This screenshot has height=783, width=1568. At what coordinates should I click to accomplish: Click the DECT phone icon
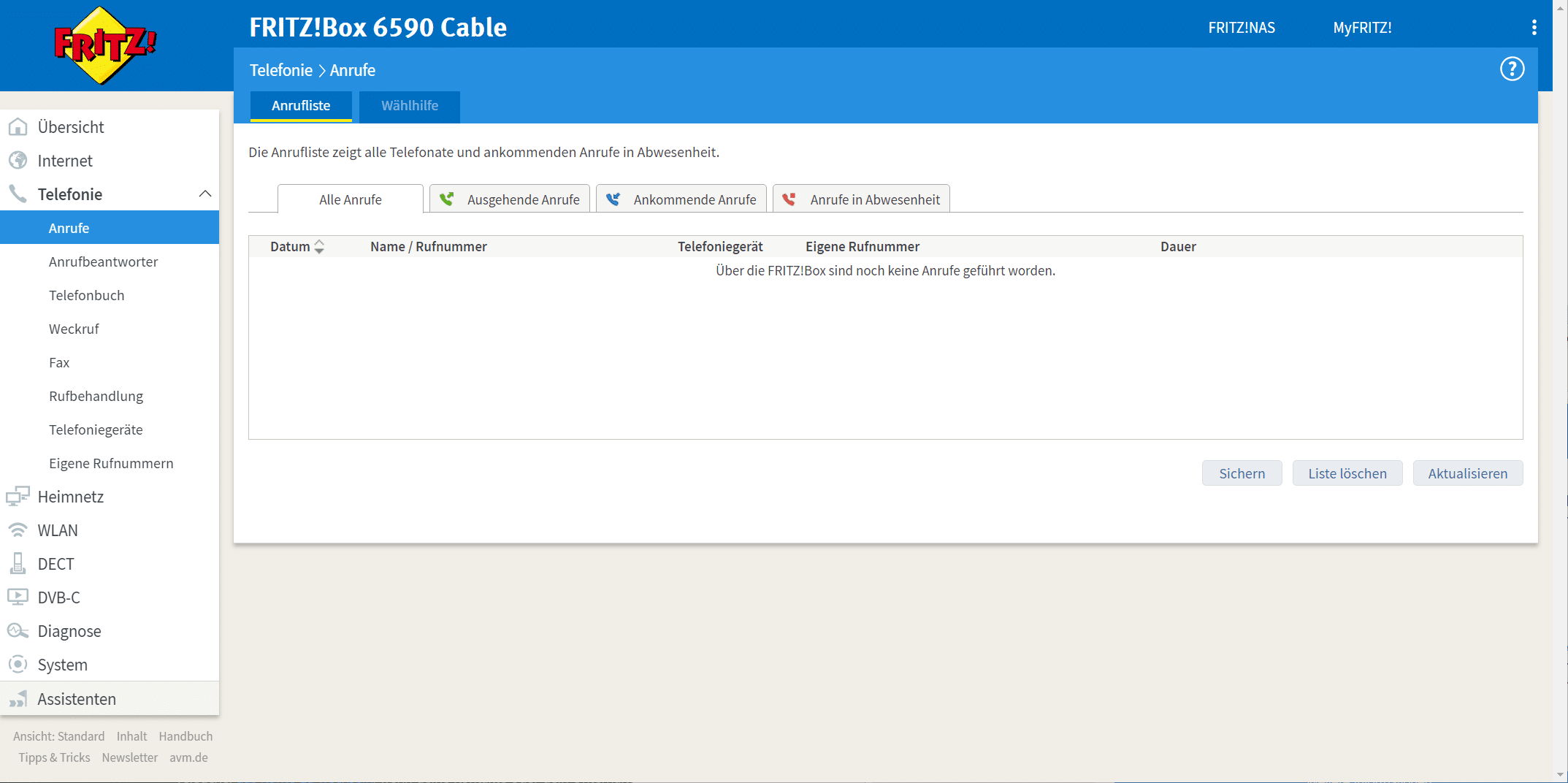18,564
